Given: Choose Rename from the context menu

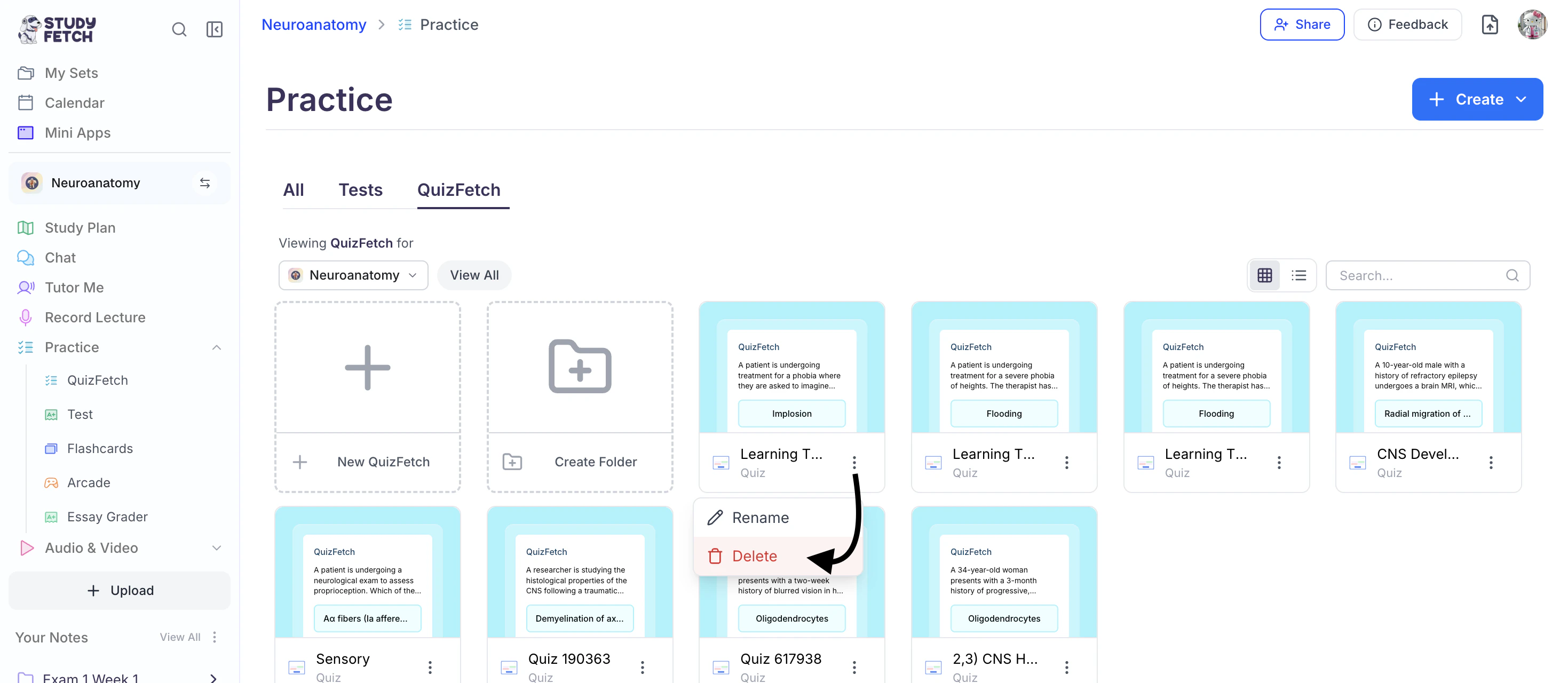Looking at the screenshot, I should [x=778, y=518].
